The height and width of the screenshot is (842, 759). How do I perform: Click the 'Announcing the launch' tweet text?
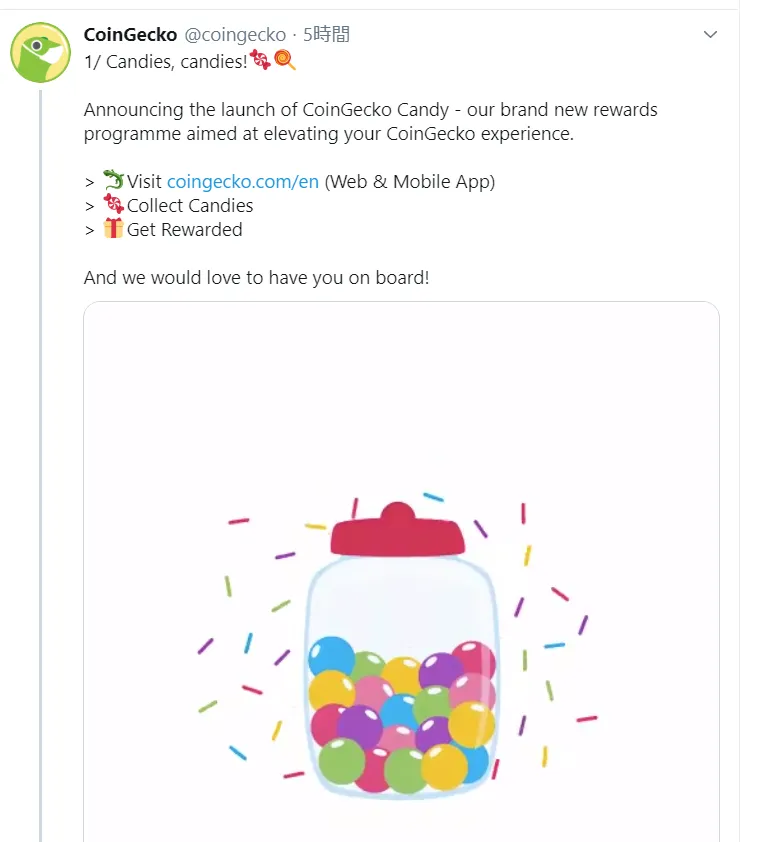[371, 121]
